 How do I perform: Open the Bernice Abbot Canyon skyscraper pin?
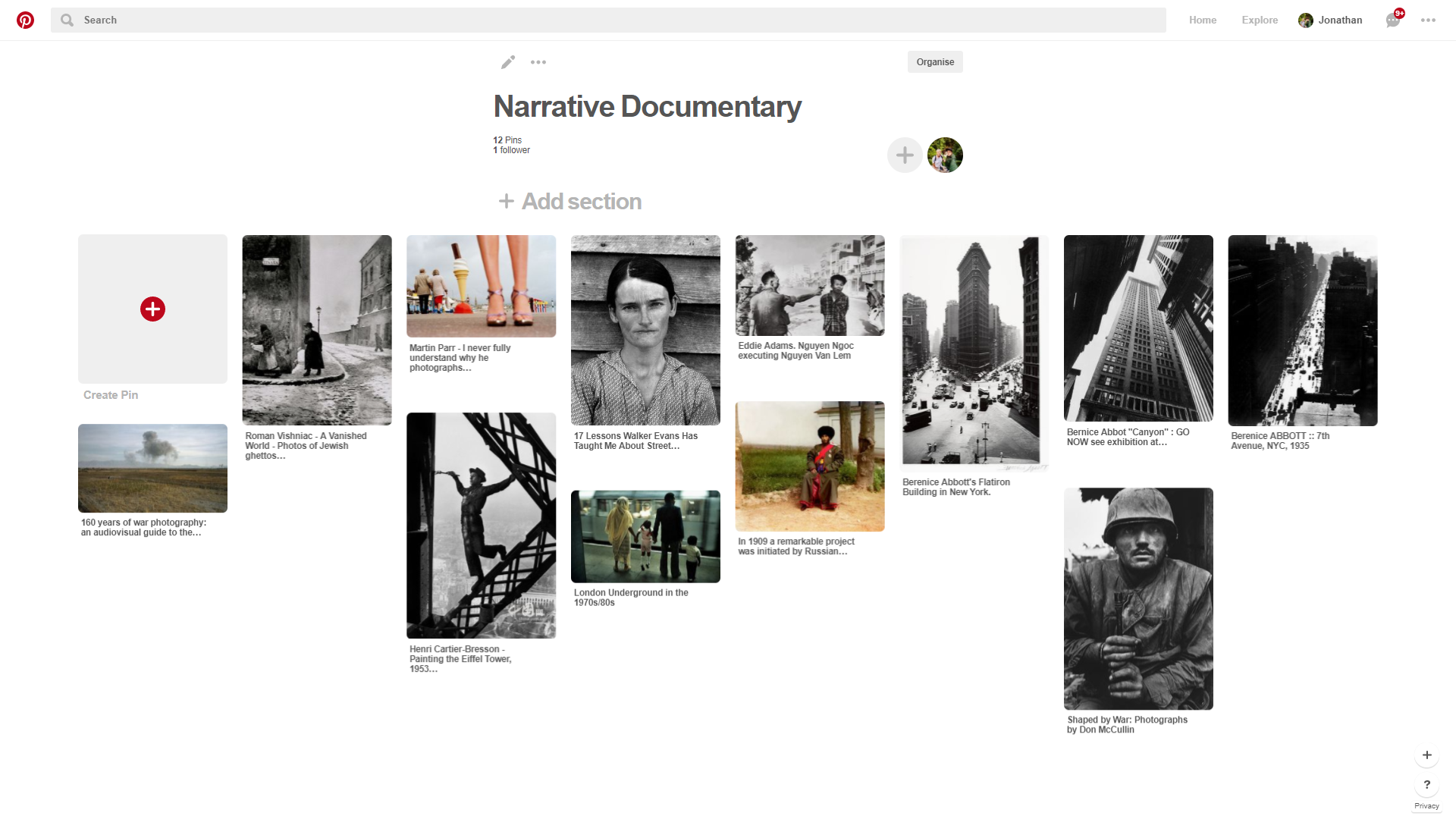click(x=1138, y=328)
